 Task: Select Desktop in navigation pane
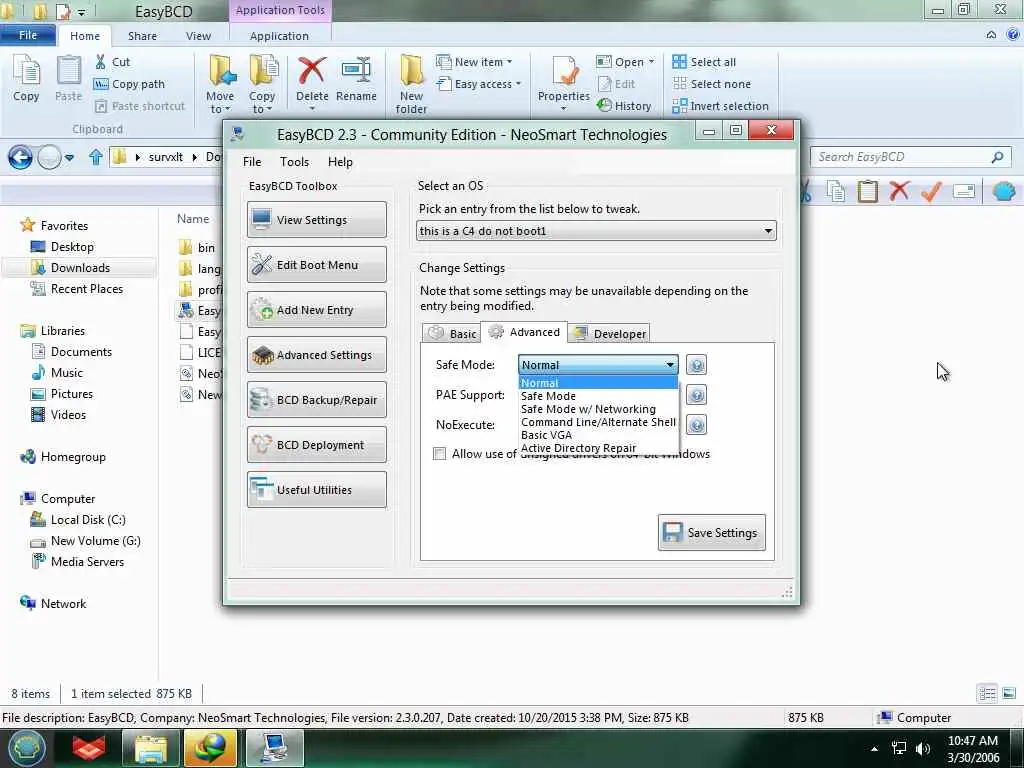coord(72,247)
